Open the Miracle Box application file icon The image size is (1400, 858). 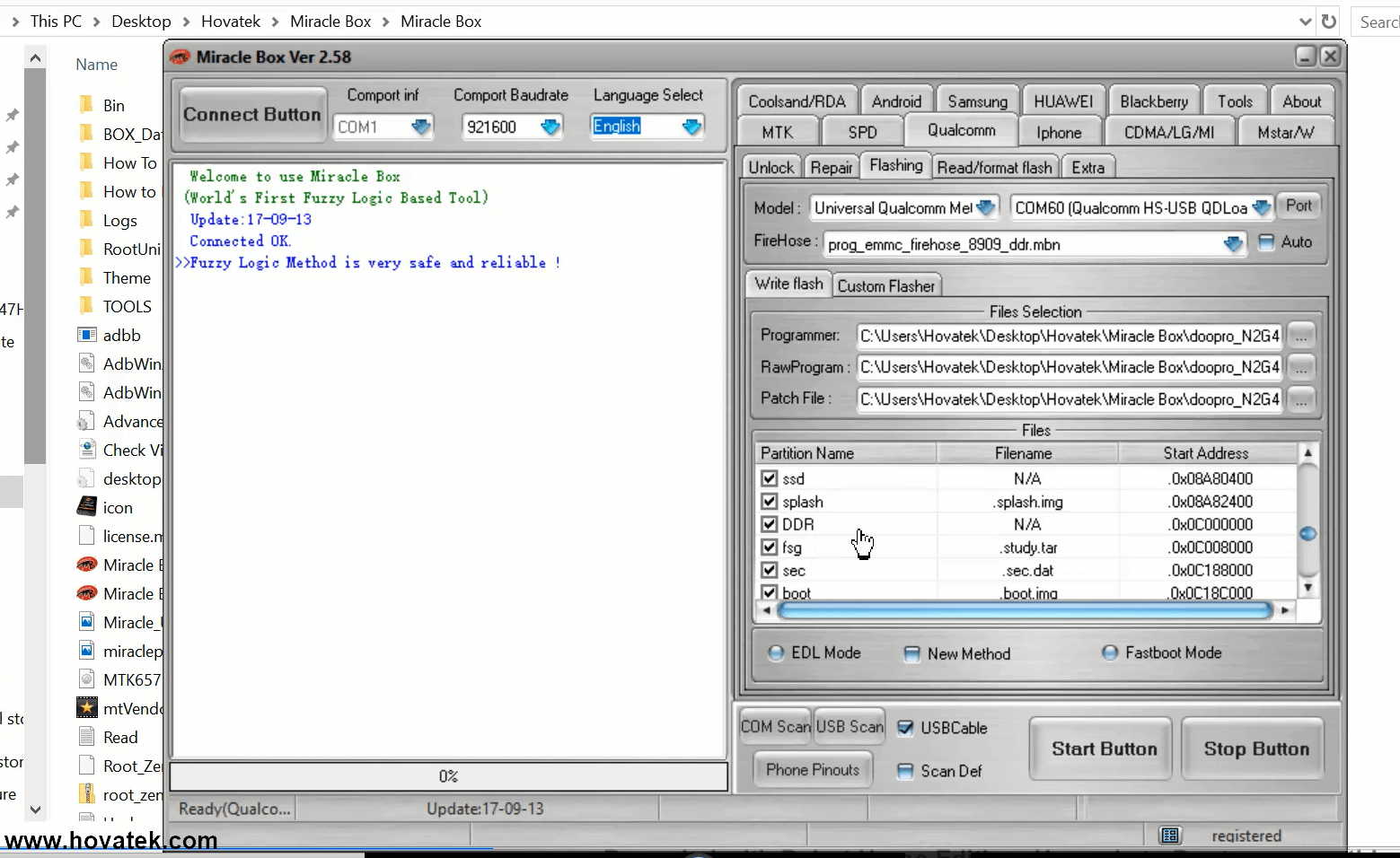coord(87,565)
